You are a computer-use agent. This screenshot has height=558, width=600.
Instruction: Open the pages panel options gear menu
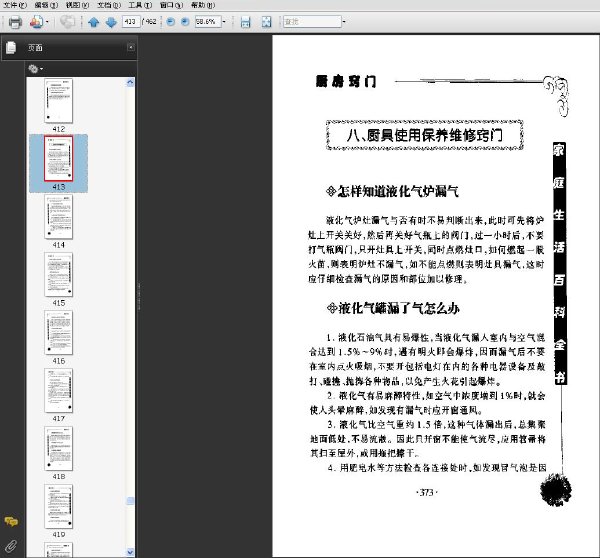point(35,69)
